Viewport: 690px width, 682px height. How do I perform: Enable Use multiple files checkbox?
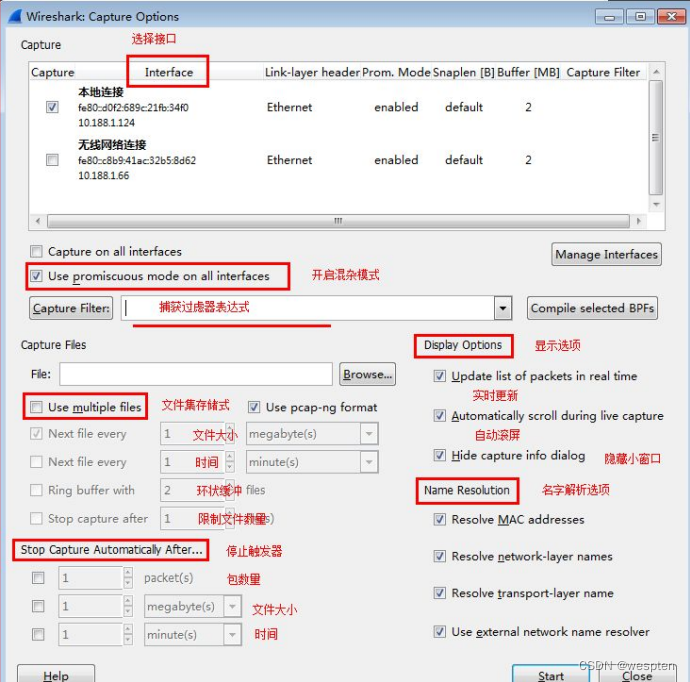coord(36,407)
